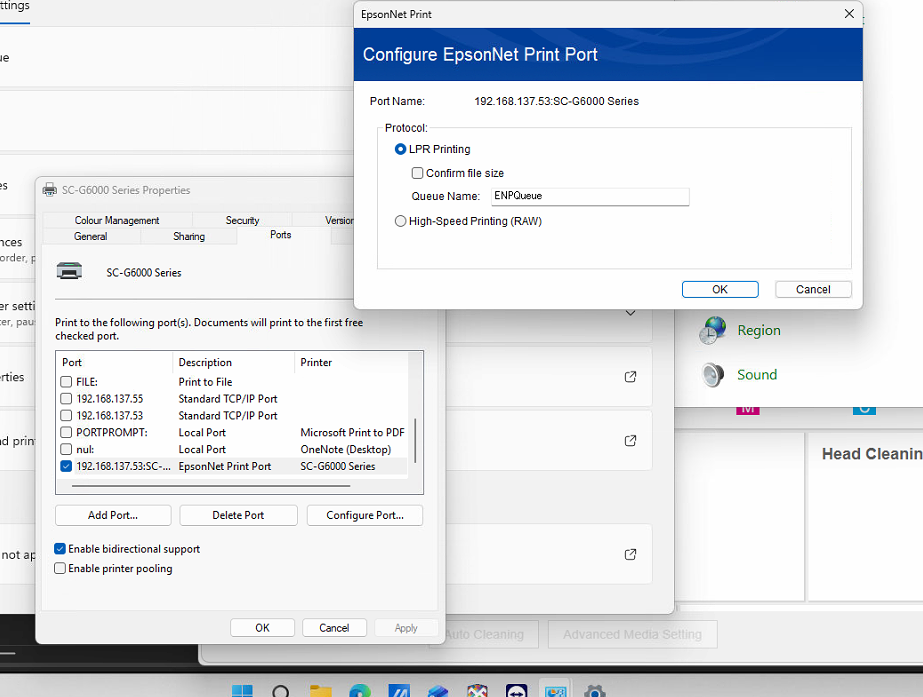Cancel the EpsonNet Print port dialog
The height and width of the screenshot is (697, 923).
coord(813,289)
